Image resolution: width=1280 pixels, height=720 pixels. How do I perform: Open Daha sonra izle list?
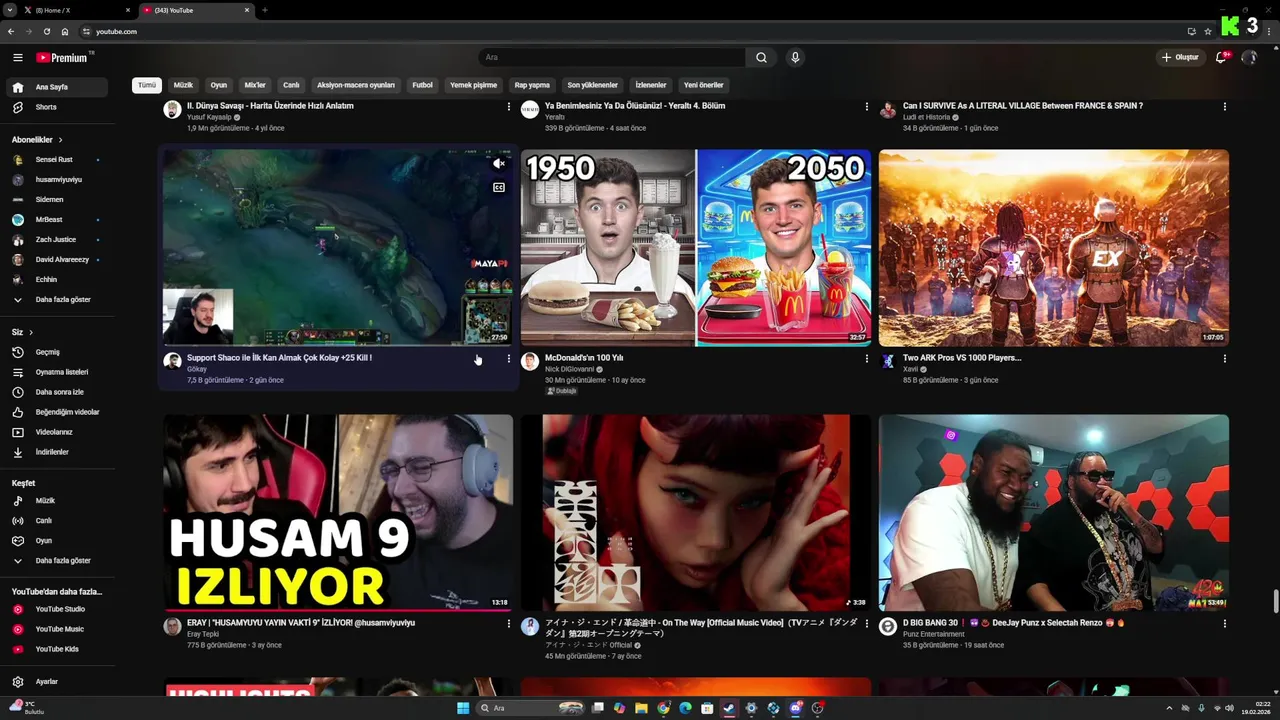(55, 392)
